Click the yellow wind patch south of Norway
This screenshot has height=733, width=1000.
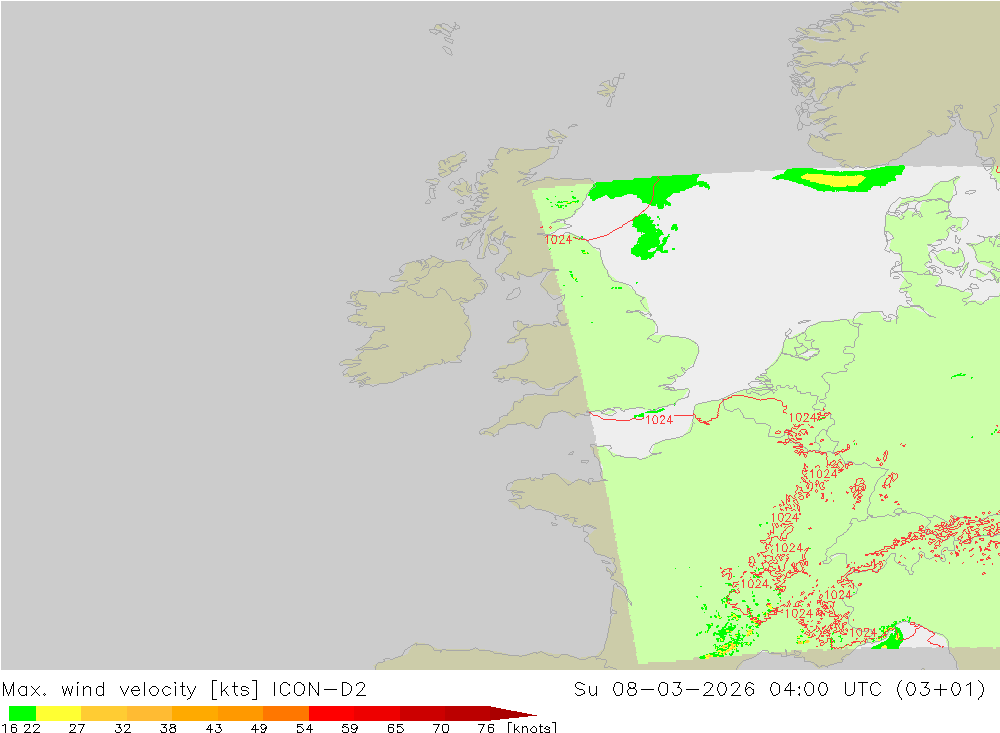pos(834,181)
